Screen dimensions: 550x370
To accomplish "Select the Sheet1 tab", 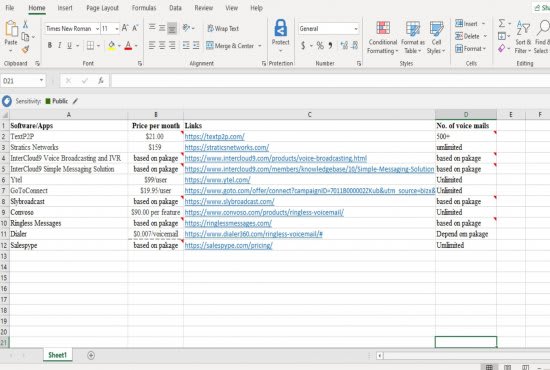I will coord(58,355).
